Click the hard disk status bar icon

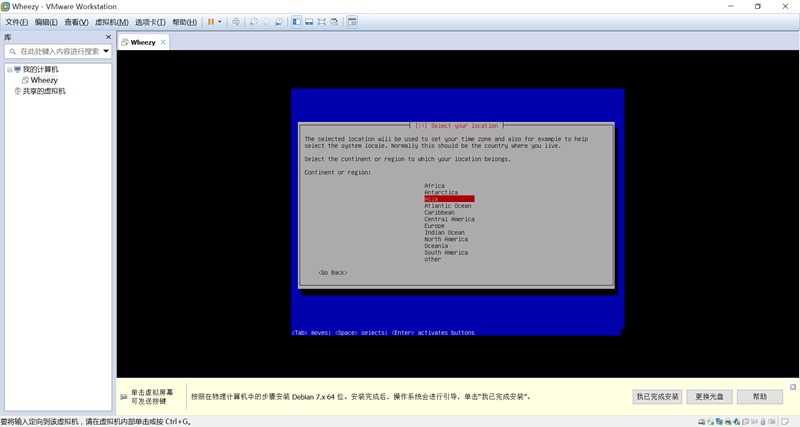pyautogui.click(x=701, y=422)
